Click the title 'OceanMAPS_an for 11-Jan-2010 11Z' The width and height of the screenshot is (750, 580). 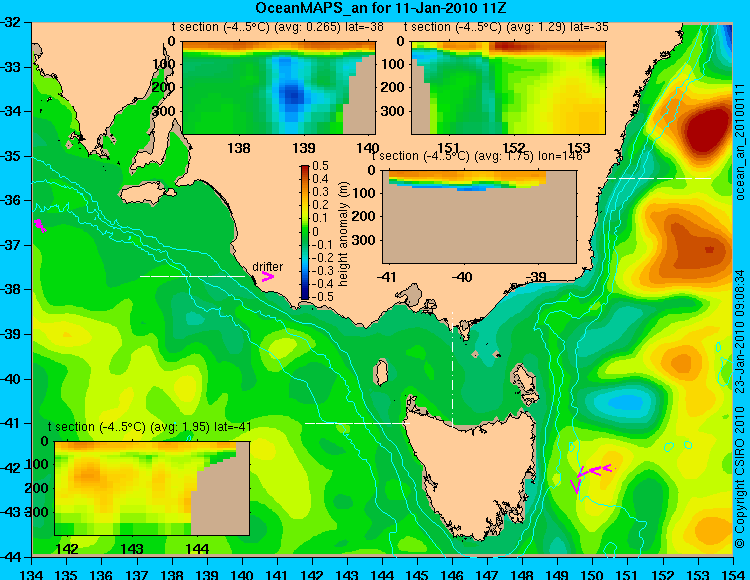click(x=380, y=8)
